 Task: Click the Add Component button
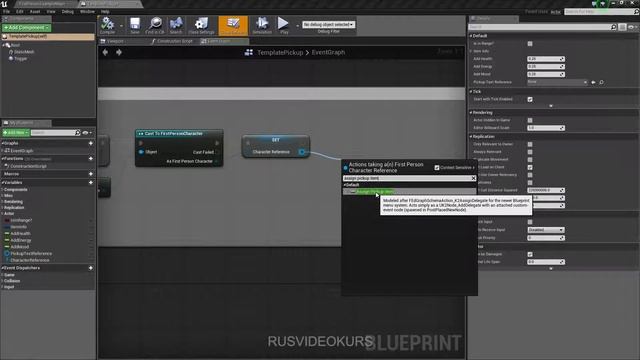click(x=26, y=27)
